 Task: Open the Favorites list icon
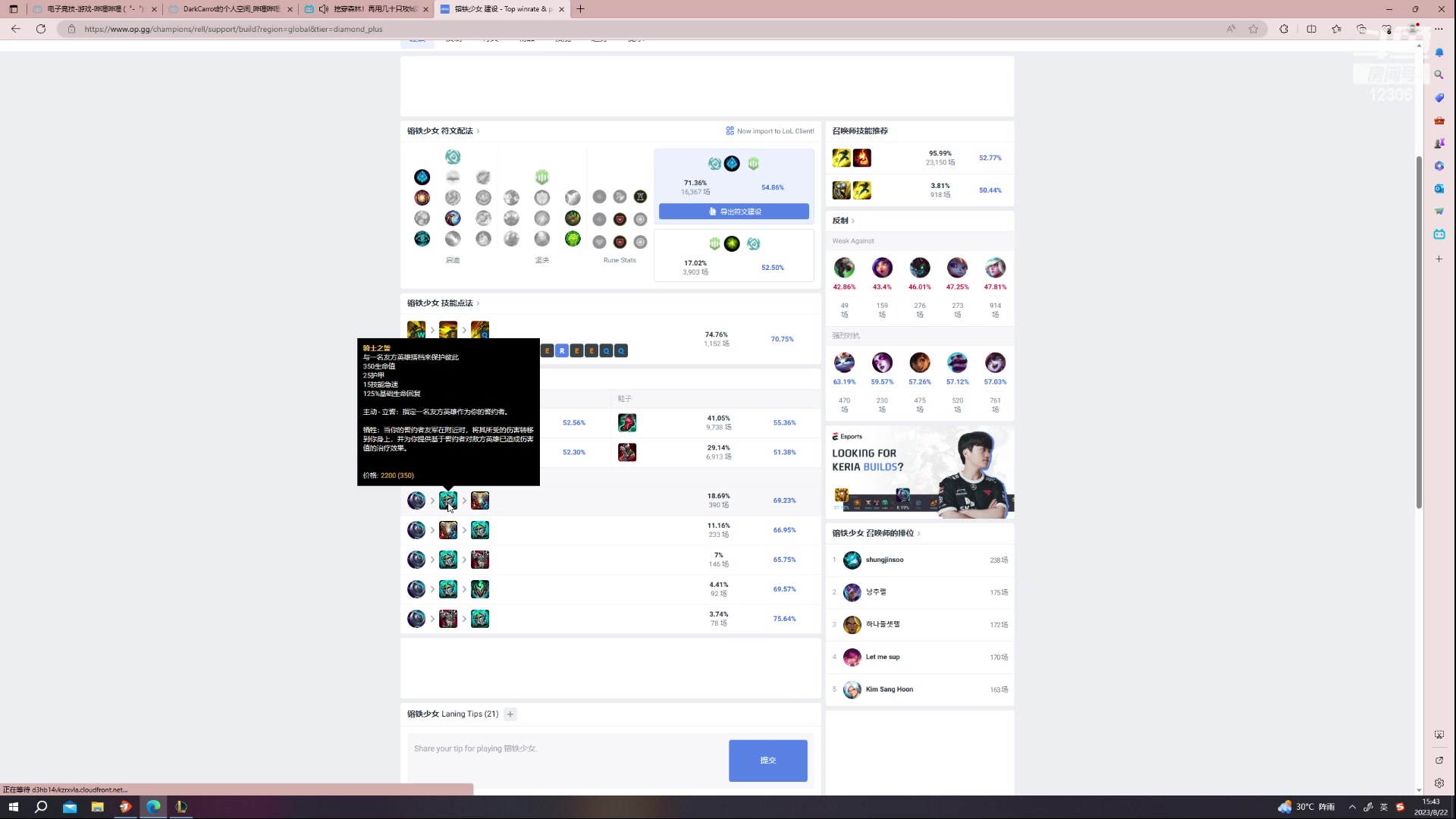pos(1336,29)
